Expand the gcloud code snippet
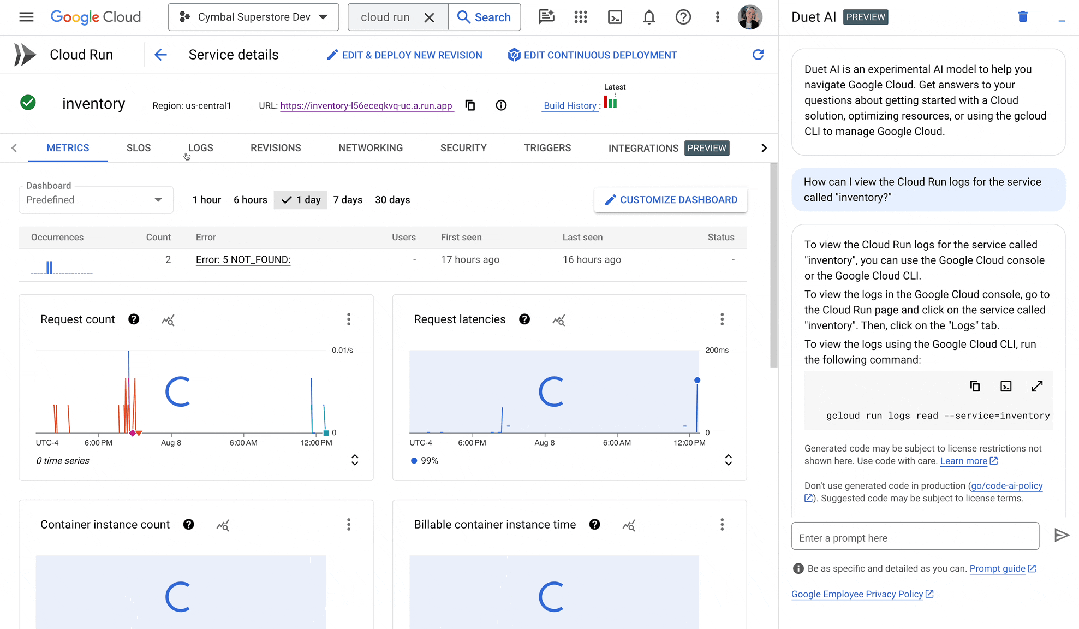This screenshot has width=1079, height=629. click(1037, 386)
